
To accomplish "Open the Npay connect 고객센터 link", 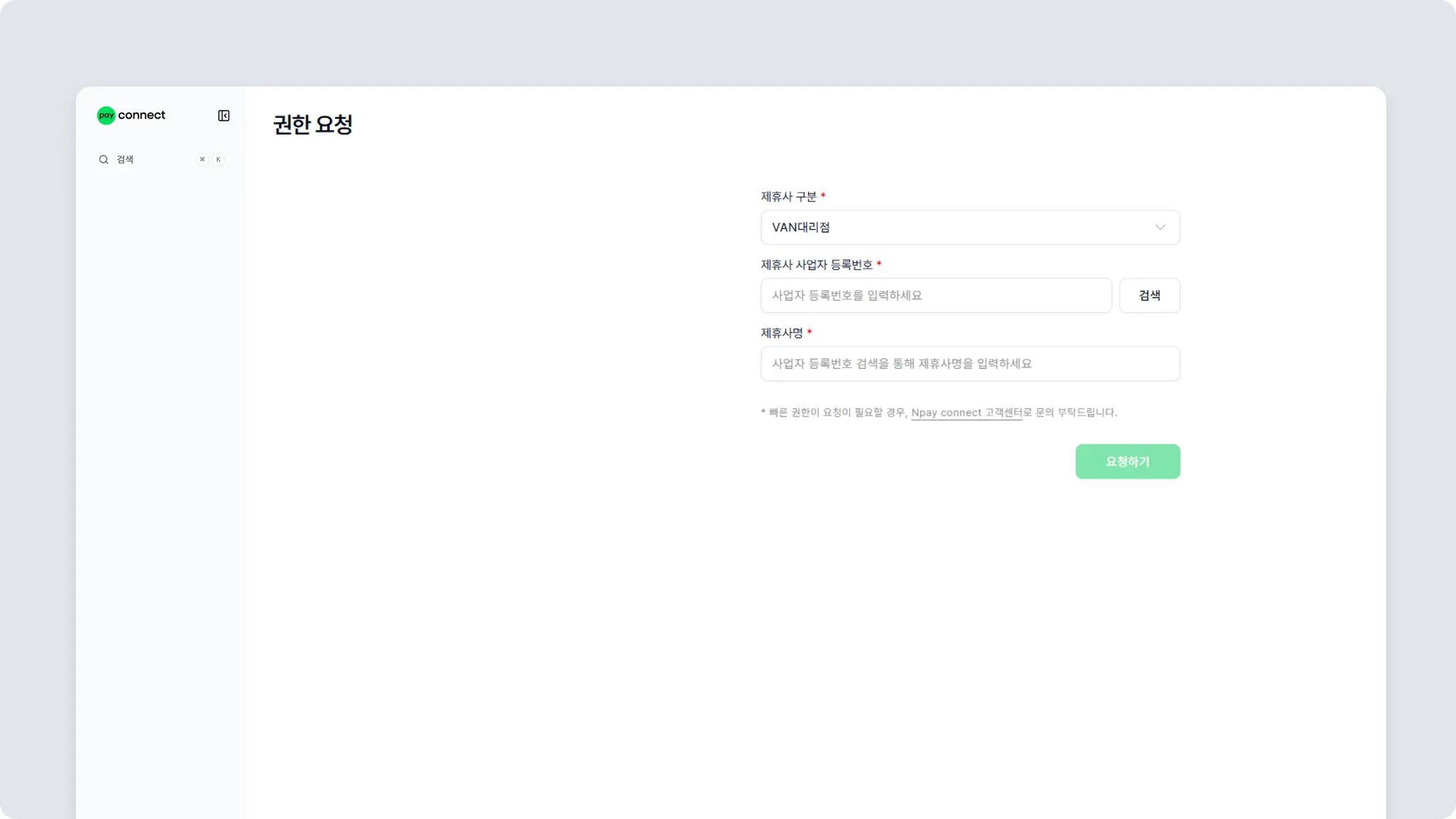I will [x=966, y=412].
